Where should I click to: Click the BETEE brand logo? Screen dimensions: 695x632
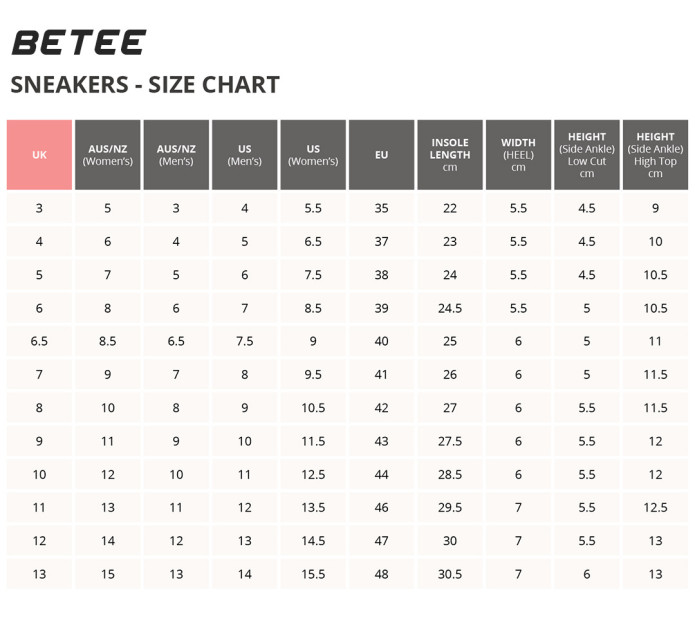[x=79, y=43]
